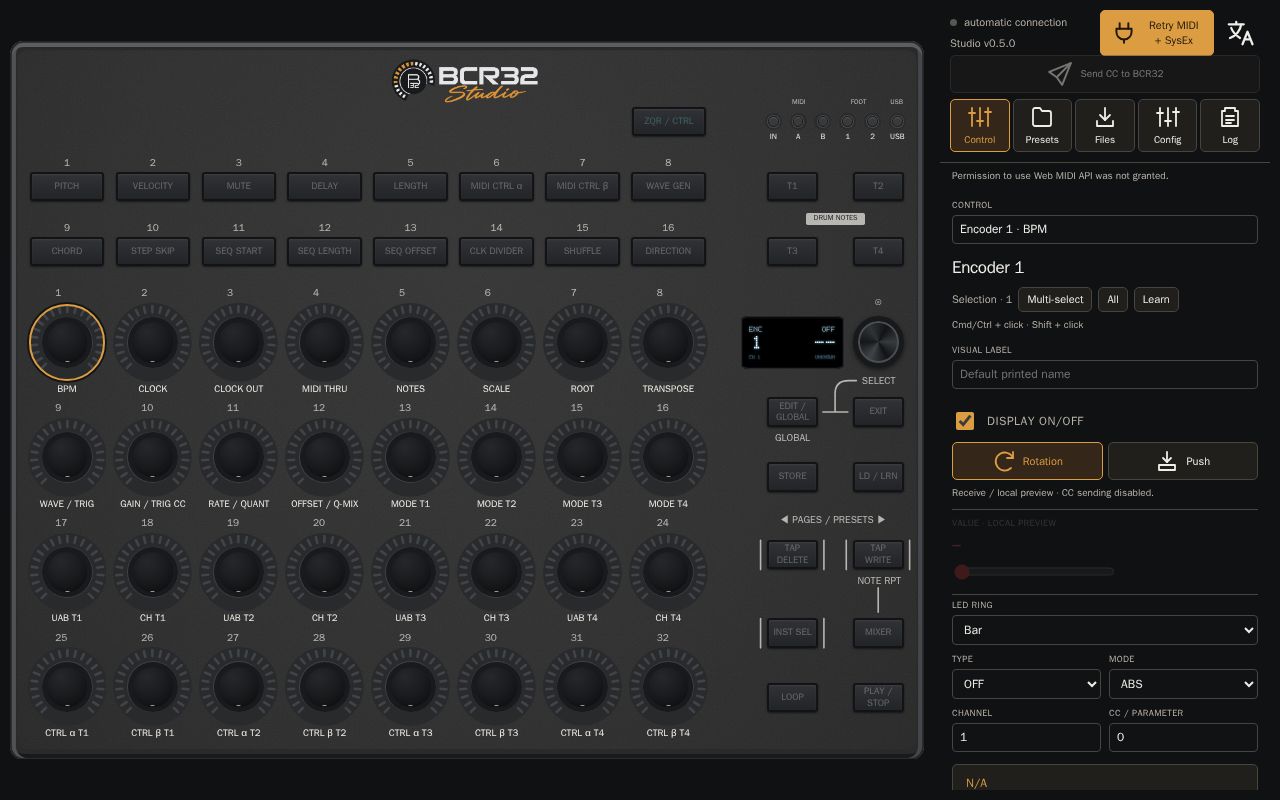
Task: Select the Rotation mode toggle
Action: coord(1027,461)
